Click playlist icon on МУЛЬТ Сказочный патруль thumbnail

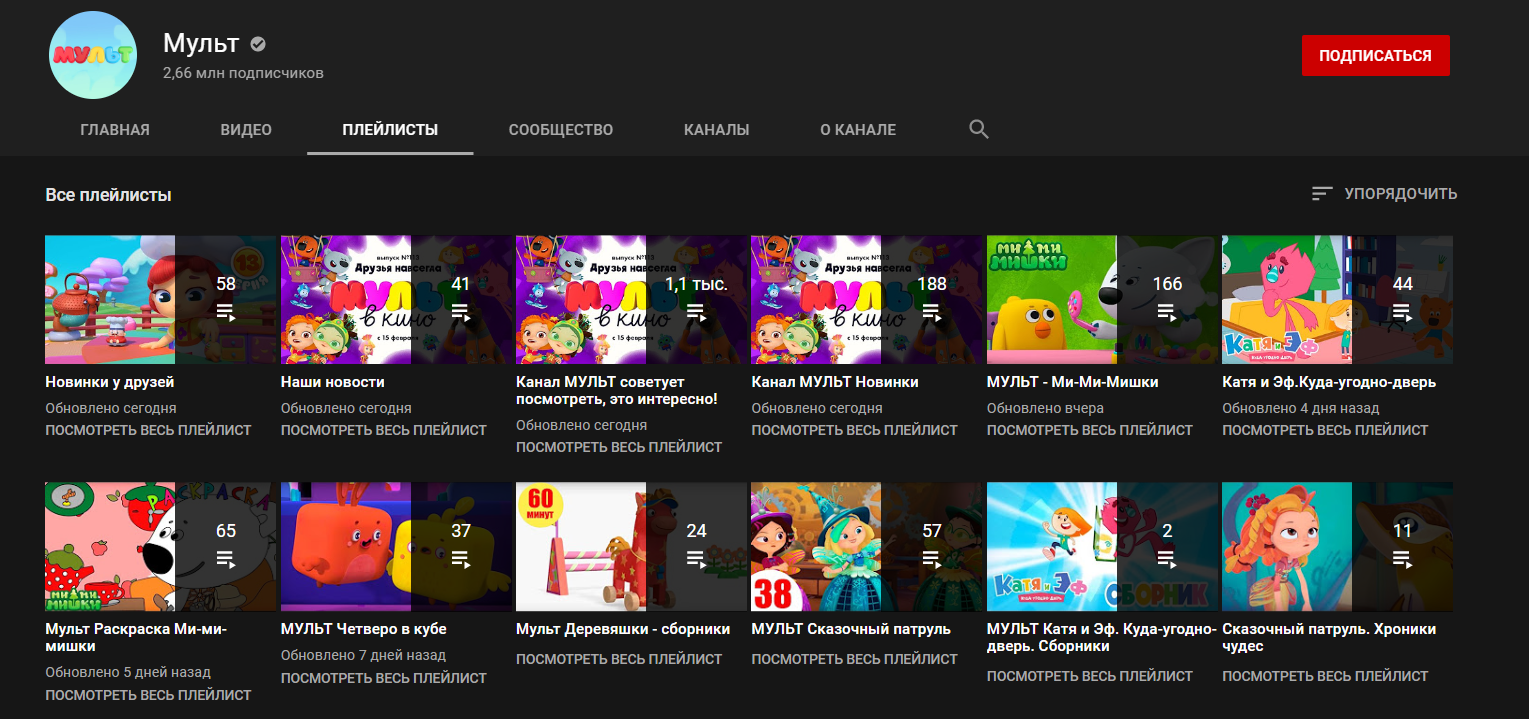931,558
